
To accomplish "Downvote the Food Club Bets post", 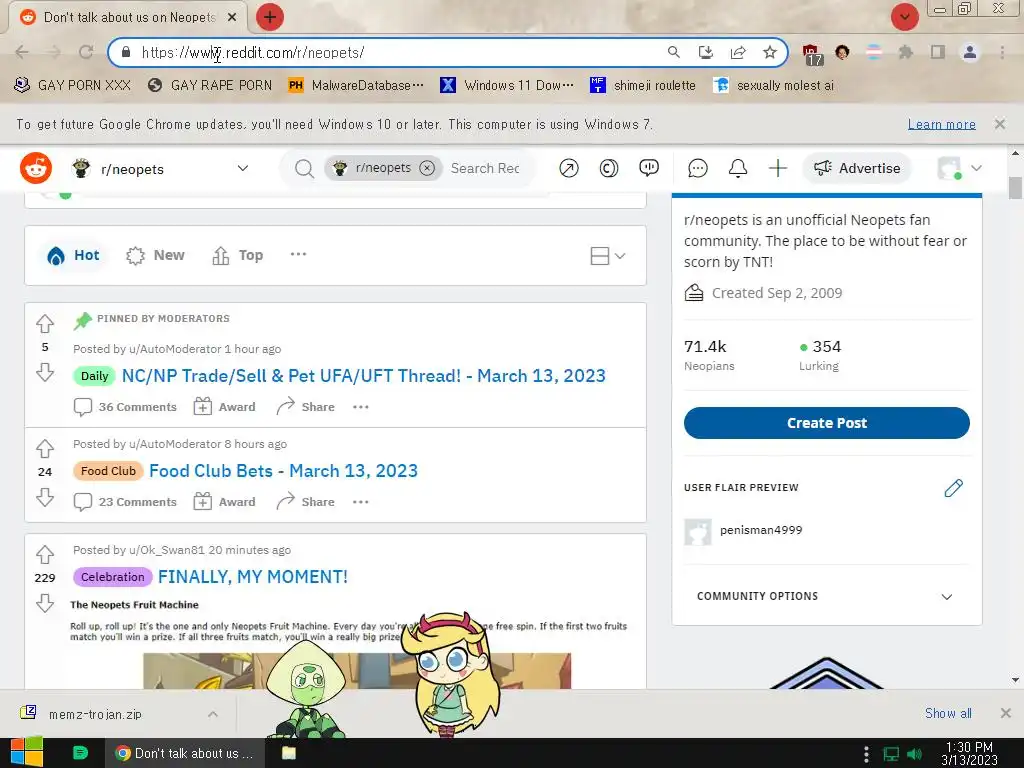I will 45,498.
